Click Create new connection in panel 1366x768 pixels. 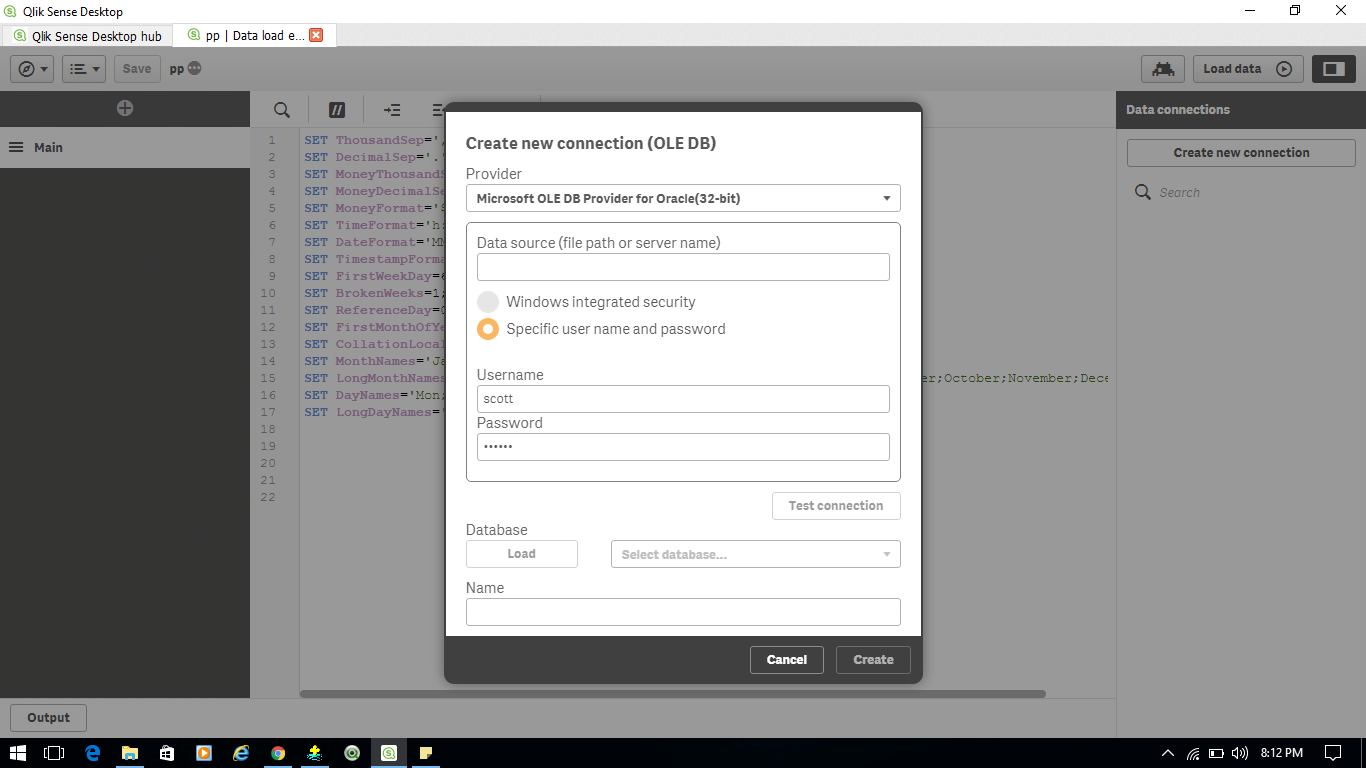click(1241, 153)
